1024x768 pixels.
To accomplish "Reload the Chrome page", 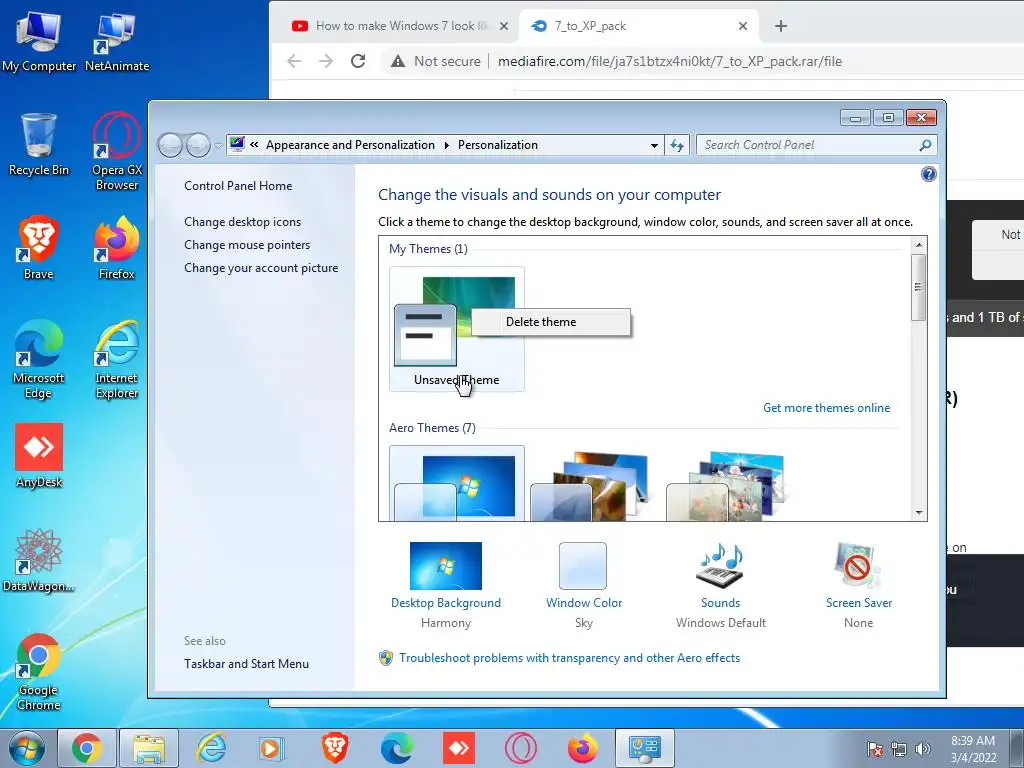I will 358,61.
